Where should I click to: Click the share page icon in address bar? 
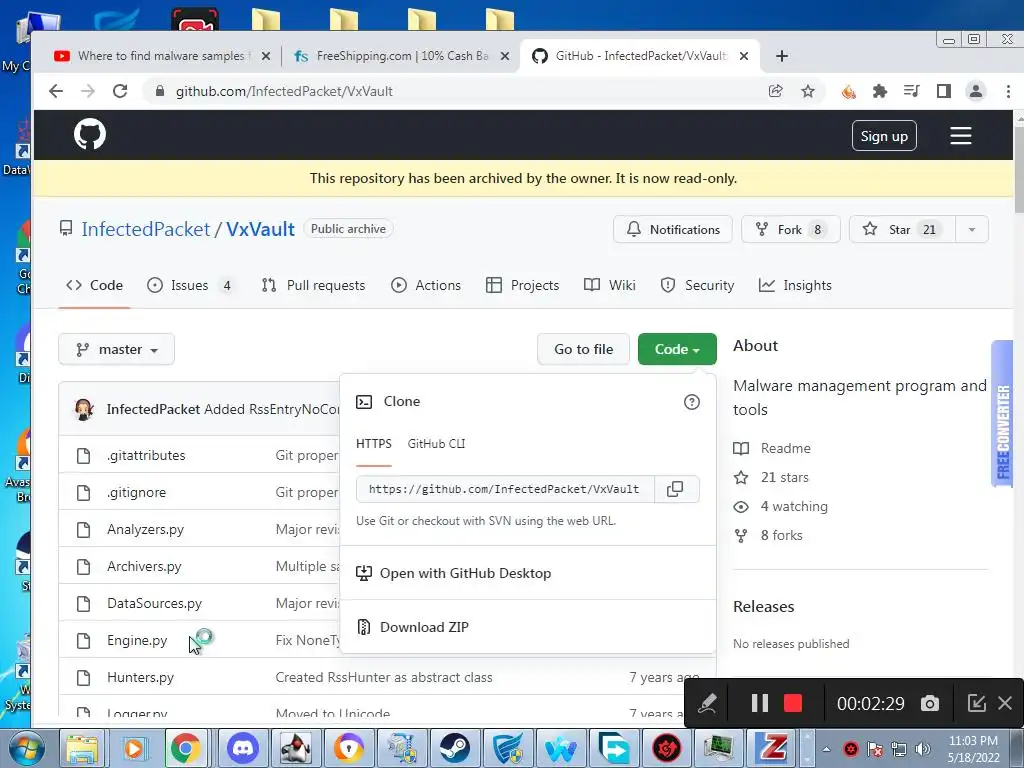[776, 91]
